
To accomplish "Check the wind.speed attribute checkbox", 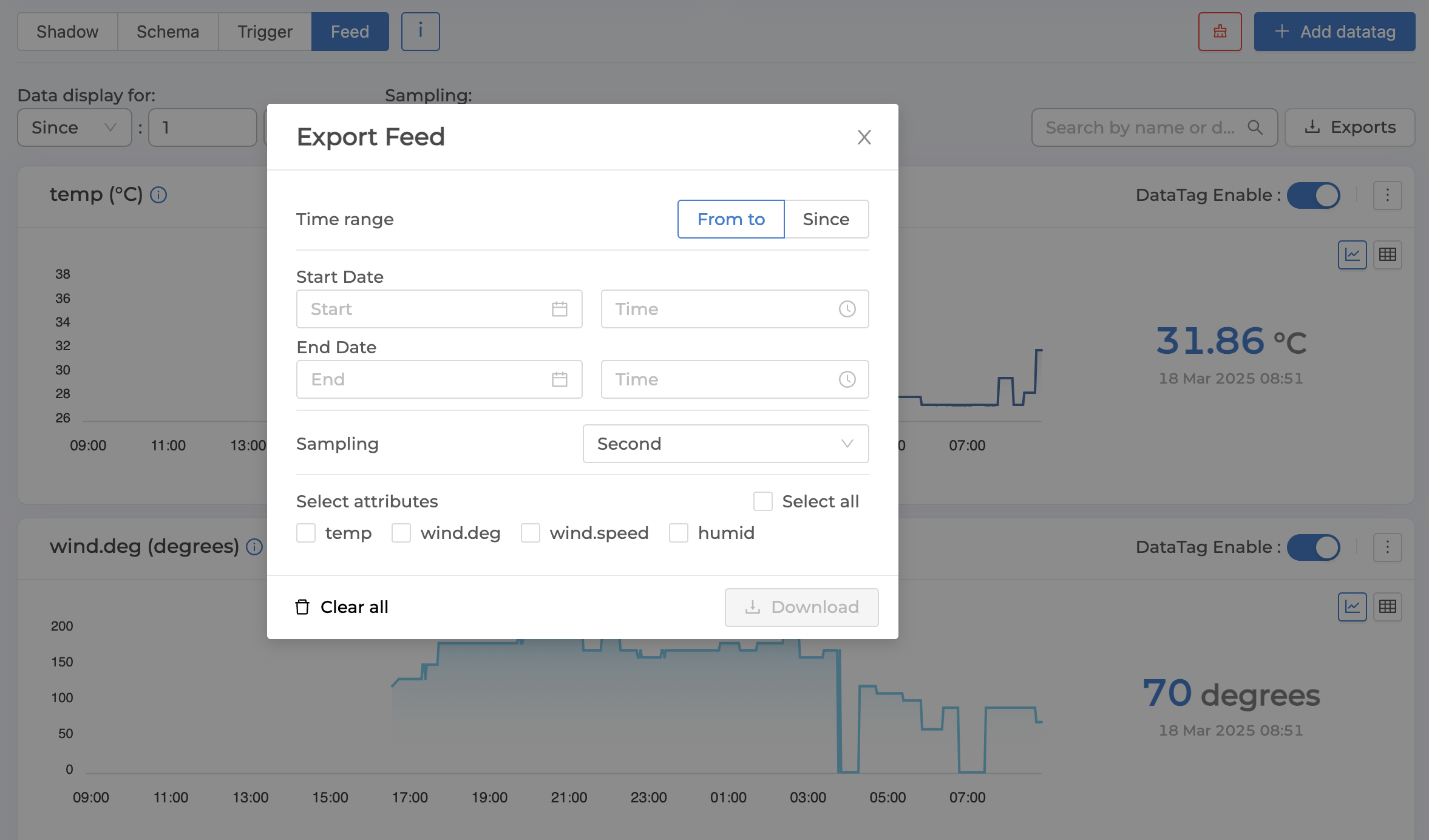I will pyautogui.click(x=531, y=533).
